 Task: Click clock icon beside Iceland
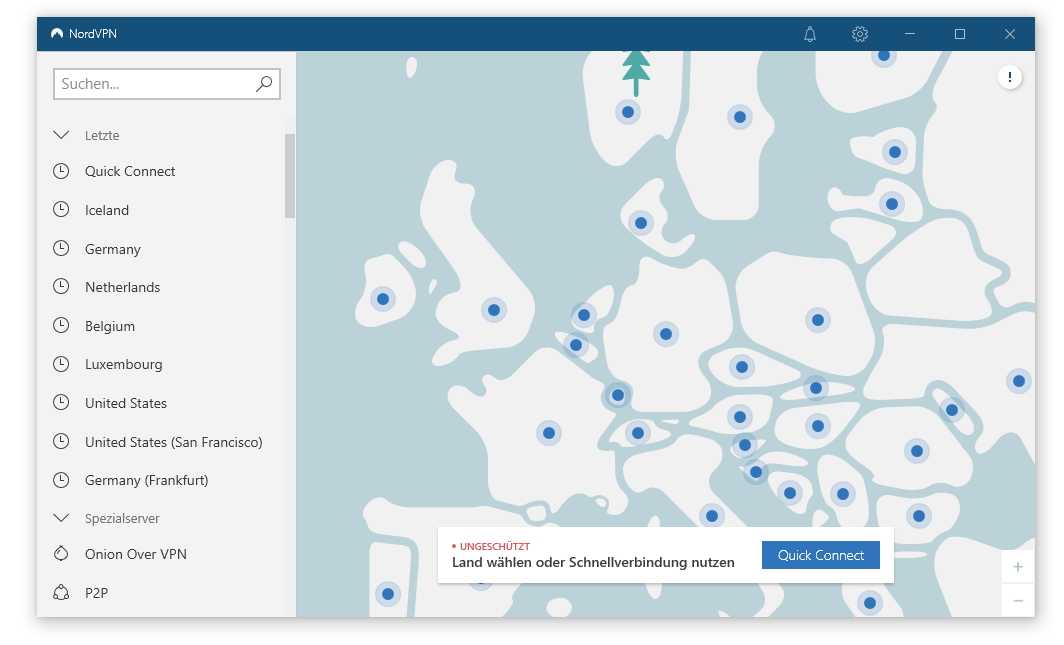coord(61,210)
